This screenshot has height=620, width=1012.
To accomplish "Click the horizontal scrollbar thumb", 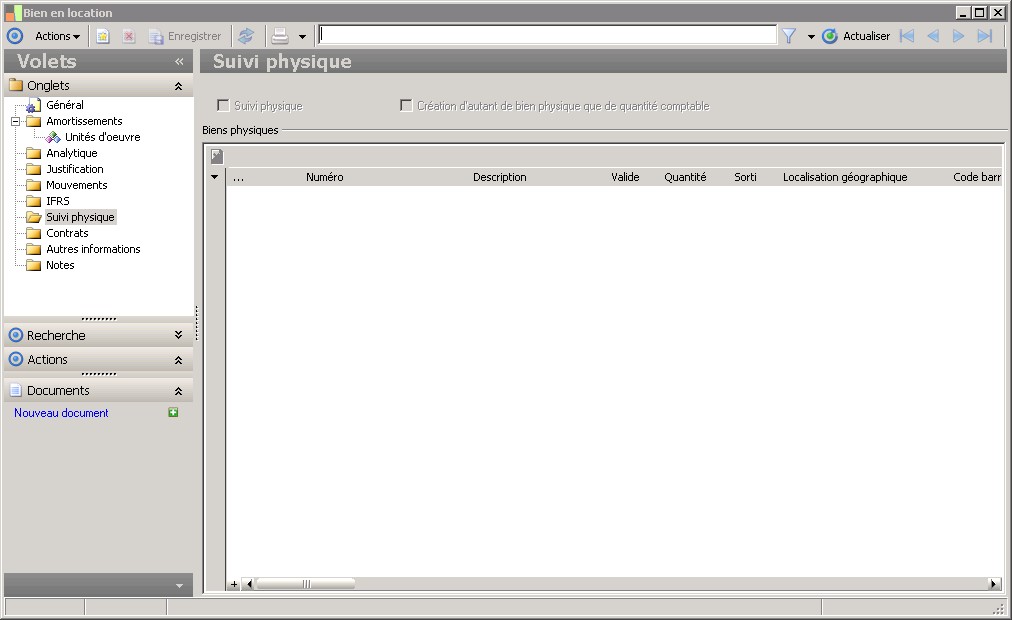I will point(305,584).
